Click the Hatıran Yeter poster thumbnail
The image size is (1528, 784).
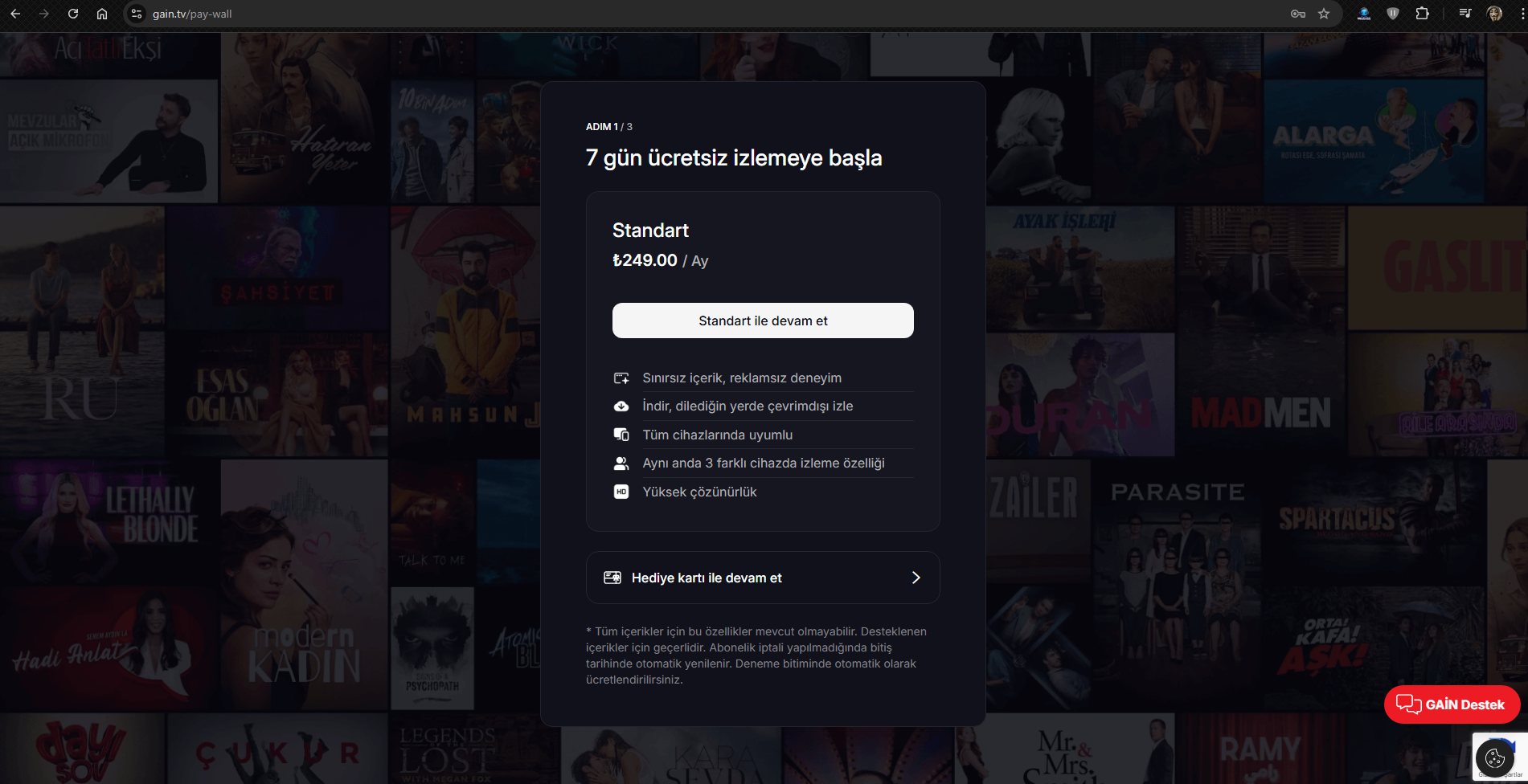click(x=304, y=116)
